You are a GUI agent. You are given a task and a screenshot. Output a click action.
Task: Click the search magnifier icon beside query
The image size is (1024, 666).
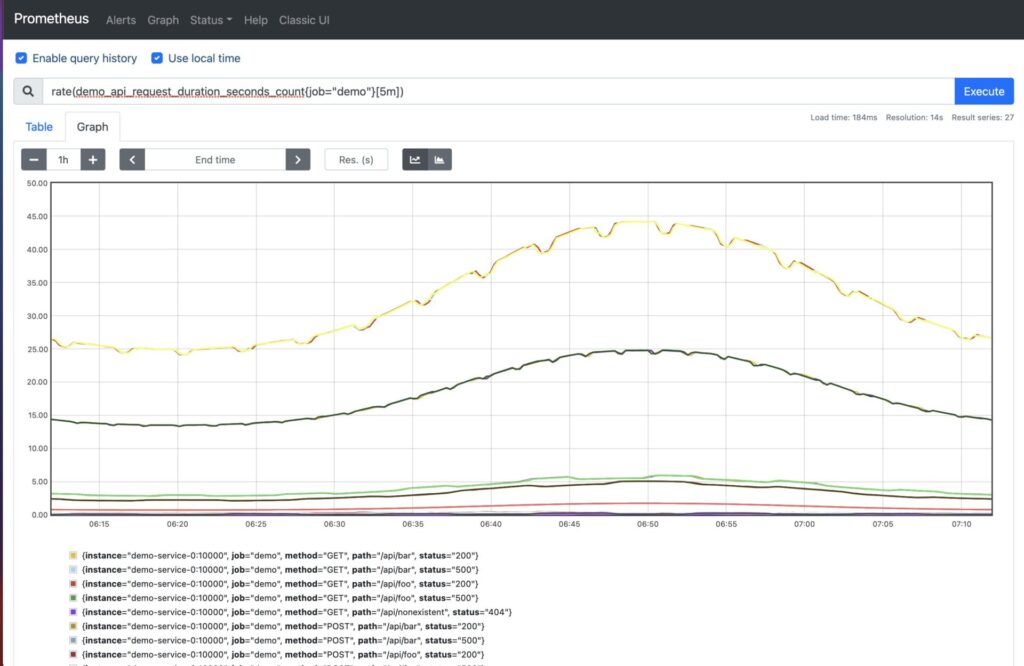(28, 91)
